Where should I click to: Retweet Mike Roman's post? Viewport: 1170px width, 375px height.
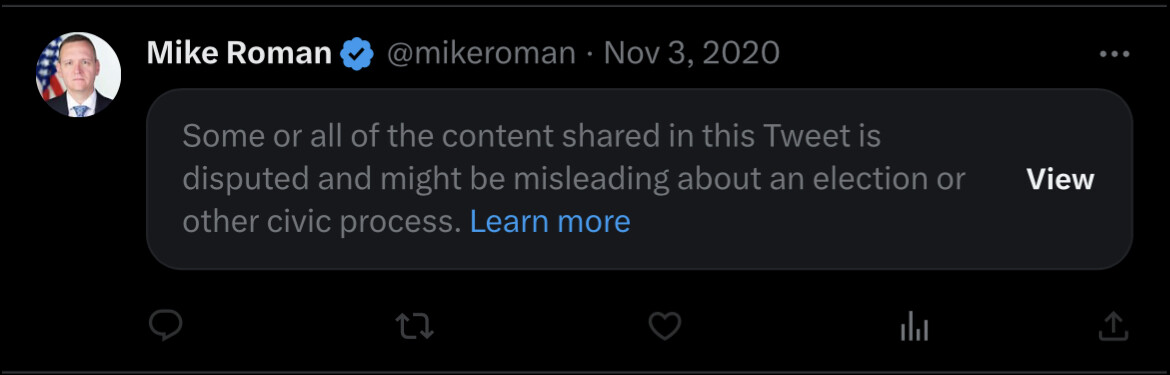[x=414, y=326]
